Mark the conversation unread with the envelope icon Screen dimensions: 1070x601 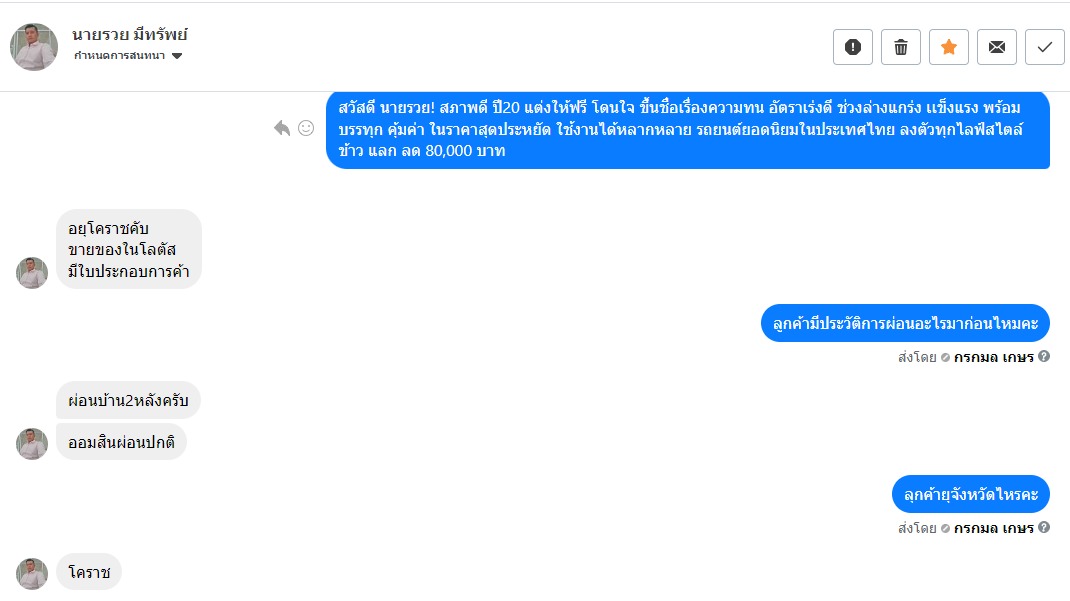(x=996, y=47)
